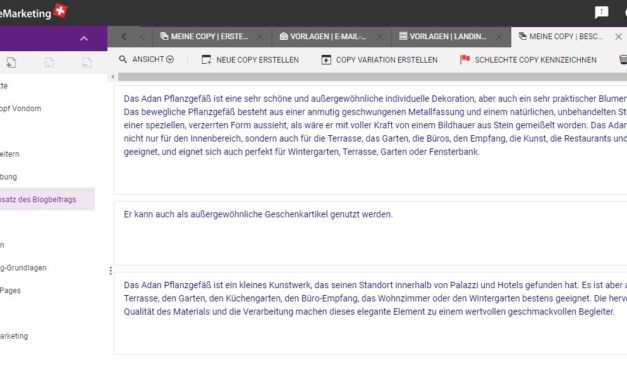
Task: Close the VORLAGEN | LANDIN... tab
Action: pyautogui.click(x=499, y=37)
